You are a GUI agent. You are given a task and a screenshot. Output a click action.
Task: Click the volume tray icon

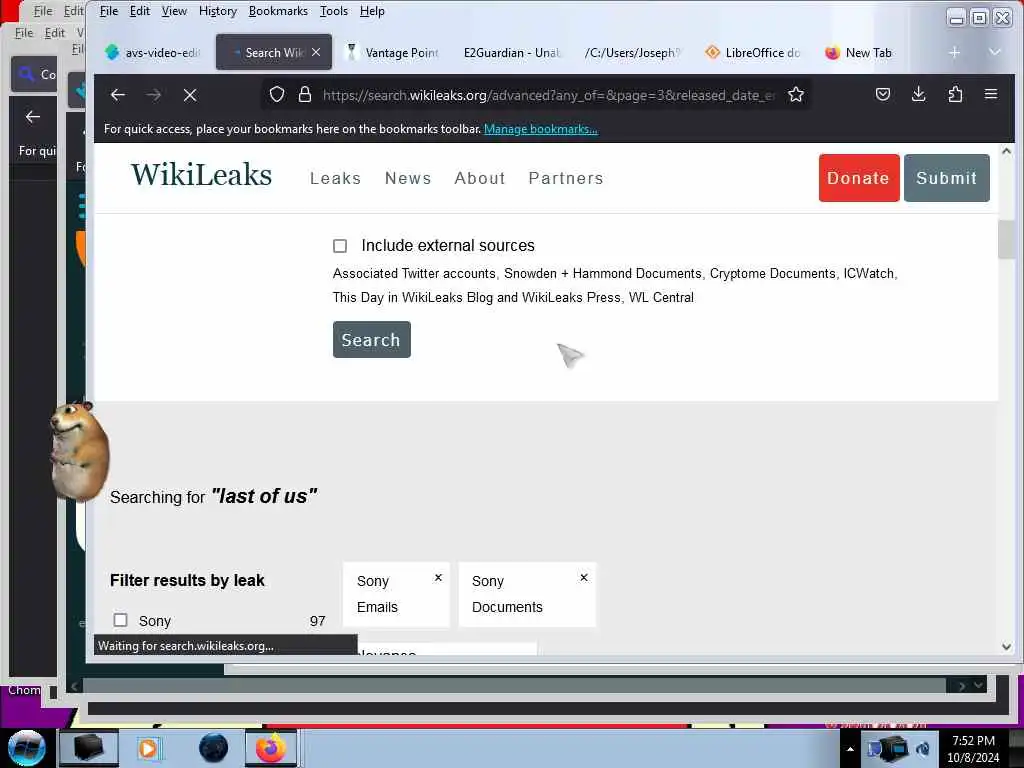(x=923, y=749)
